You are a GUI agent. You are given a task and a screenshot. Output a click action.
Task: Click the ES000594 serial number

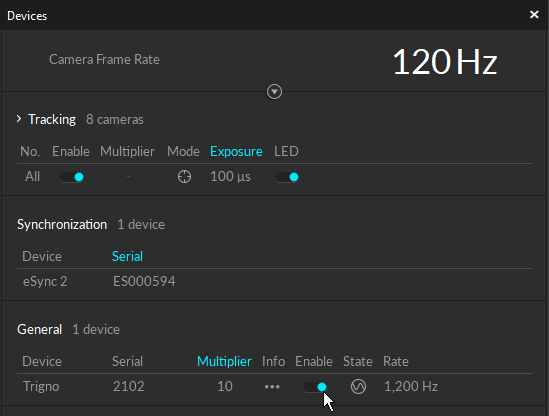(144, 282)
